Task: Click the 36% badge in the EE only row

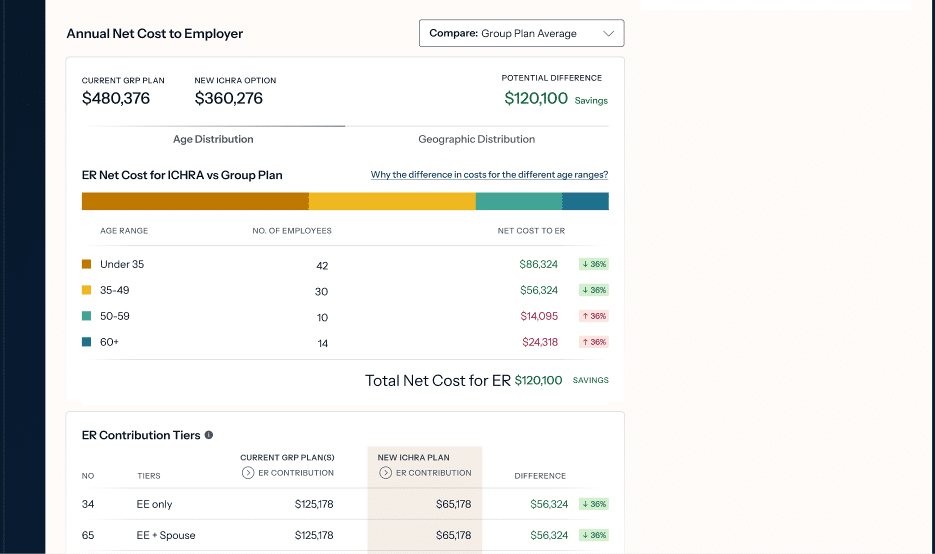Action: (x=594, y=504)
